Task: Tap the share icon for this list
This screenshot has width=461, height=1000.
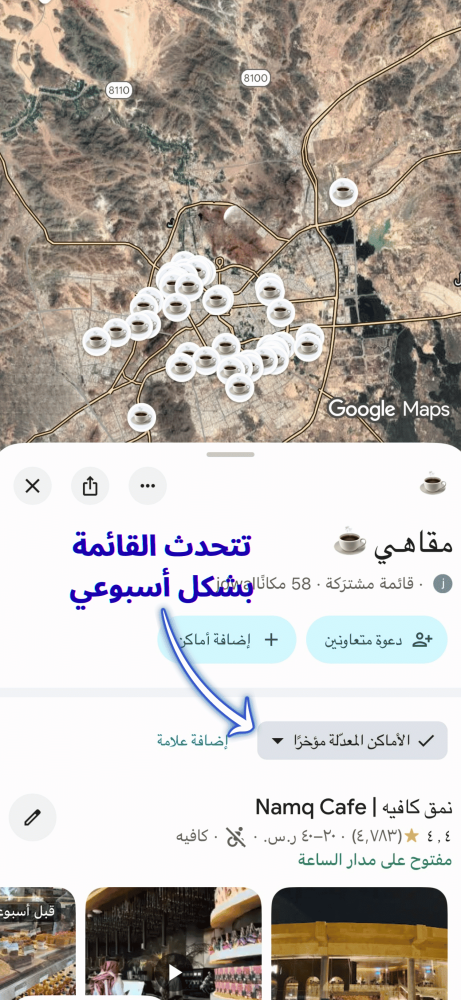Action: pyautogui.click(x=90, y=486)
